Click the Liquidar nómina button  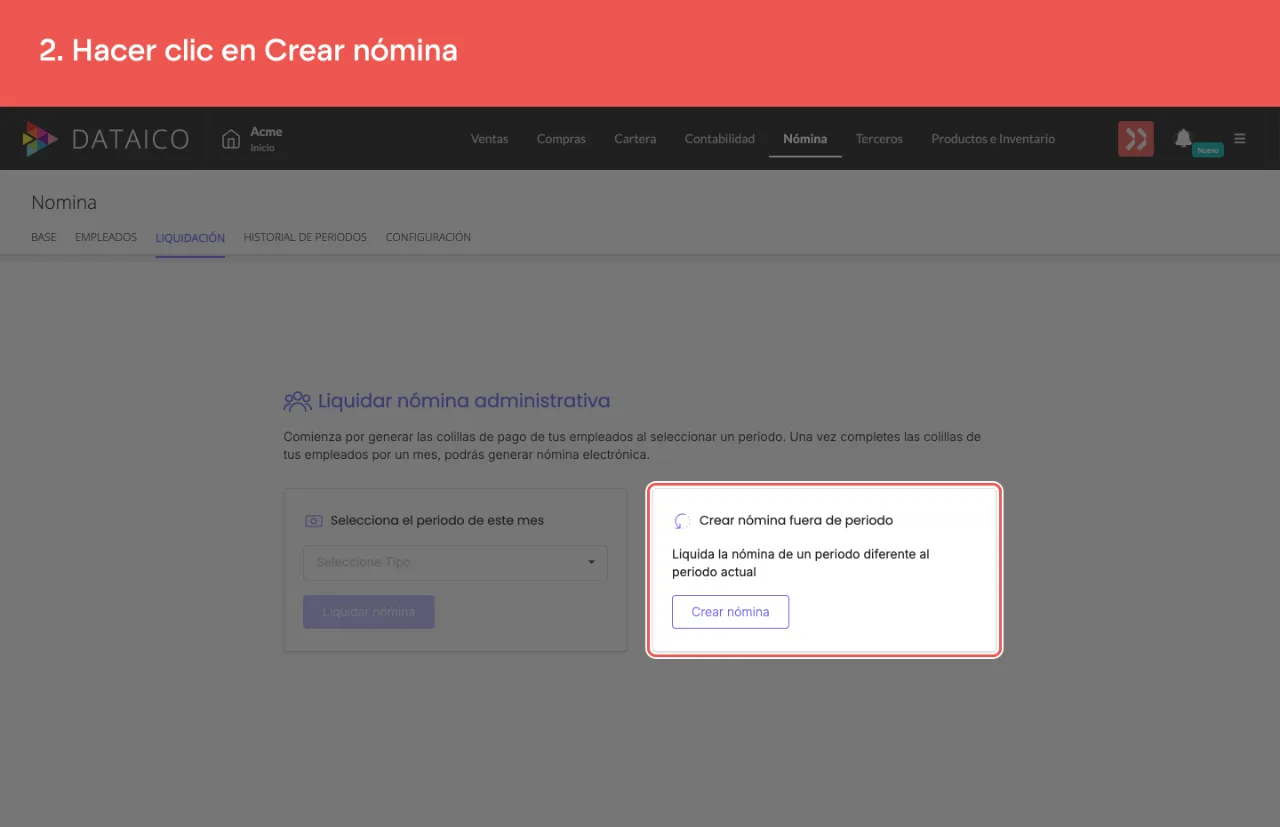click(x=368, y=612)
